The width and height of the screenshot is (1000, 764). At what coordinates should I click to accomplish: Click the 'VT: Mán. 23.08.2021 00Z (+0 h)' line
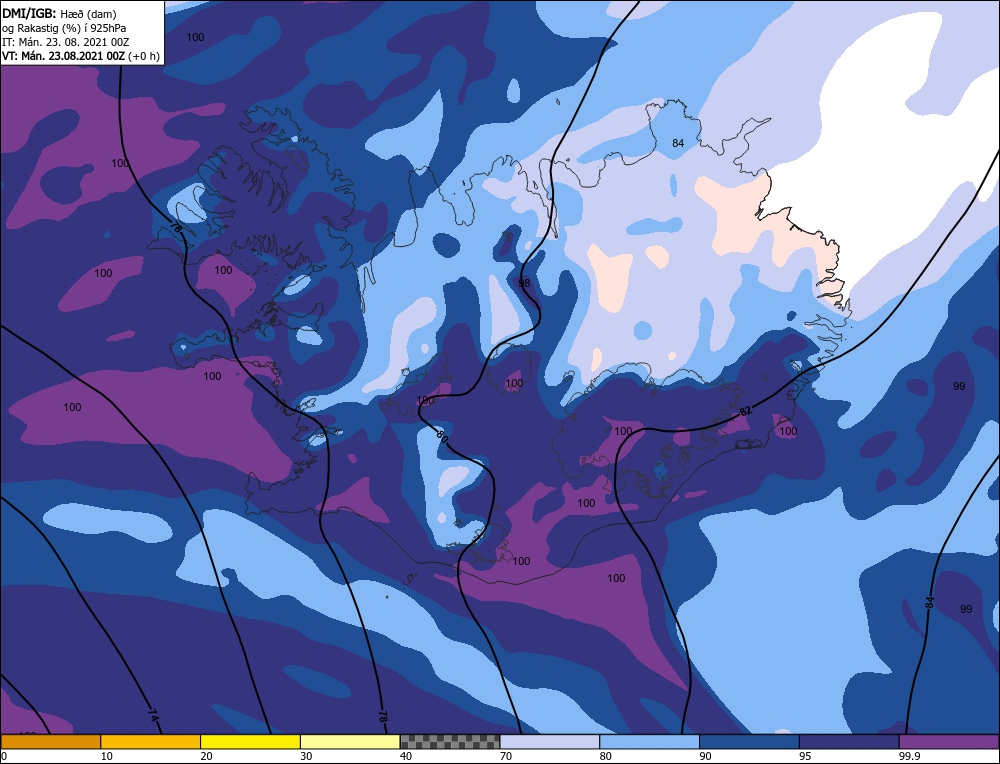tap(80, 56)
